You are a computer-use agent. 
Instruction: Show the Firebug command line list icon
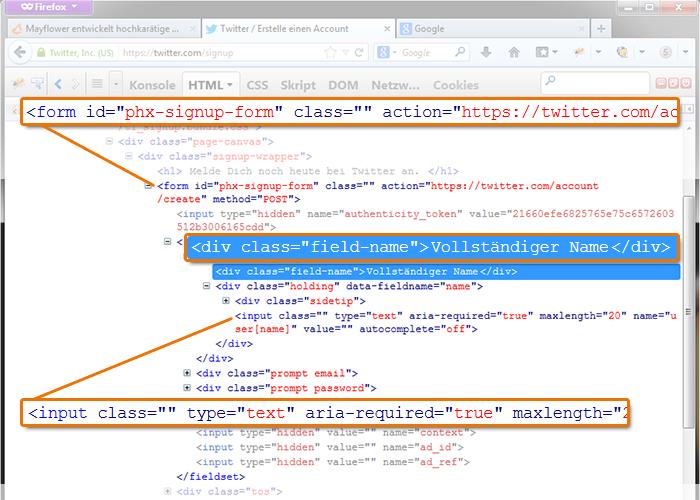tap(97, 83)
